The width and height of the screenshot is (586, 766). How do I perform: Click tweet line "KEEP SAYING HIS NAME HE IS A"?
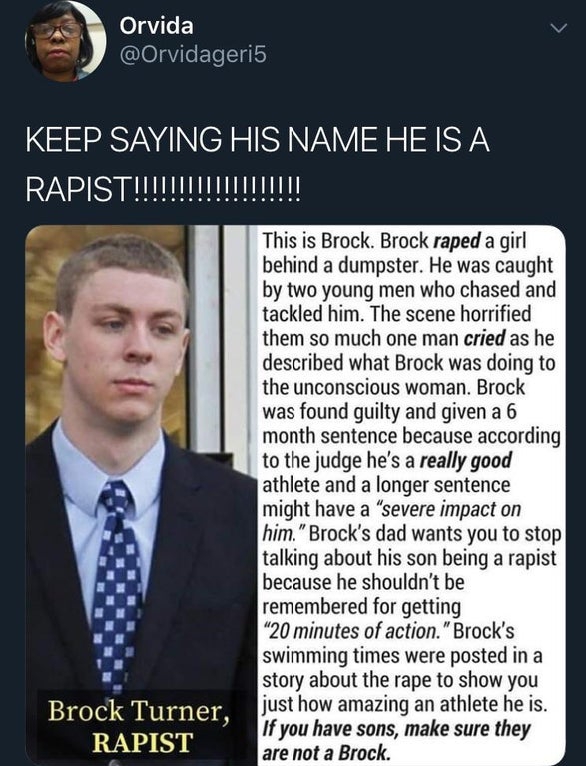(257, 140)
